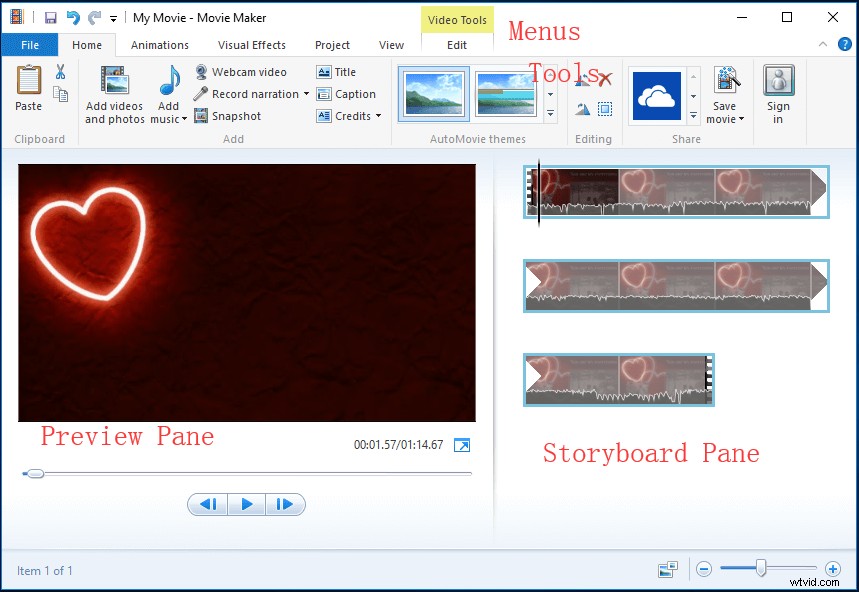Click the Sign in button
Image resolution: width=859 pixels, height=592 pixels.
(779, 93)
